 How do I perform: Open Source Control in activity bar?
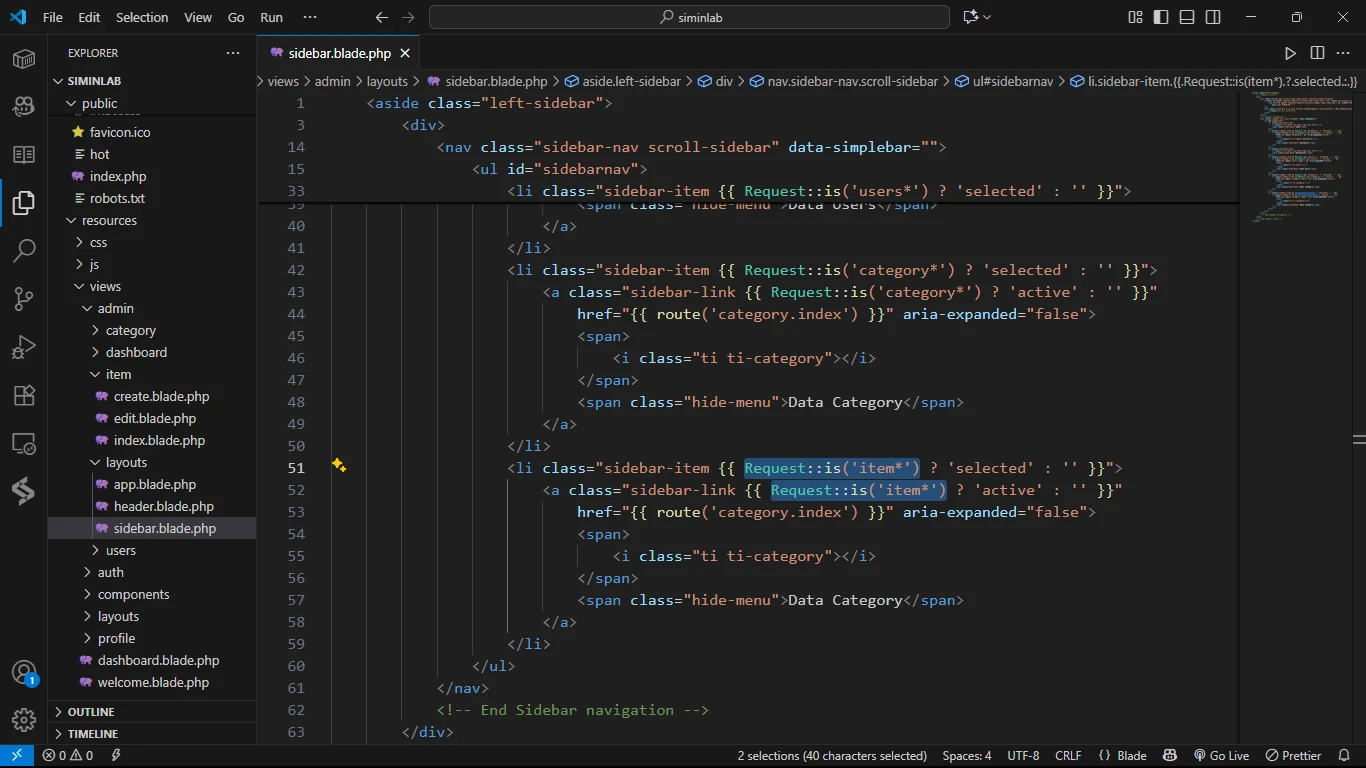point(24,299)
